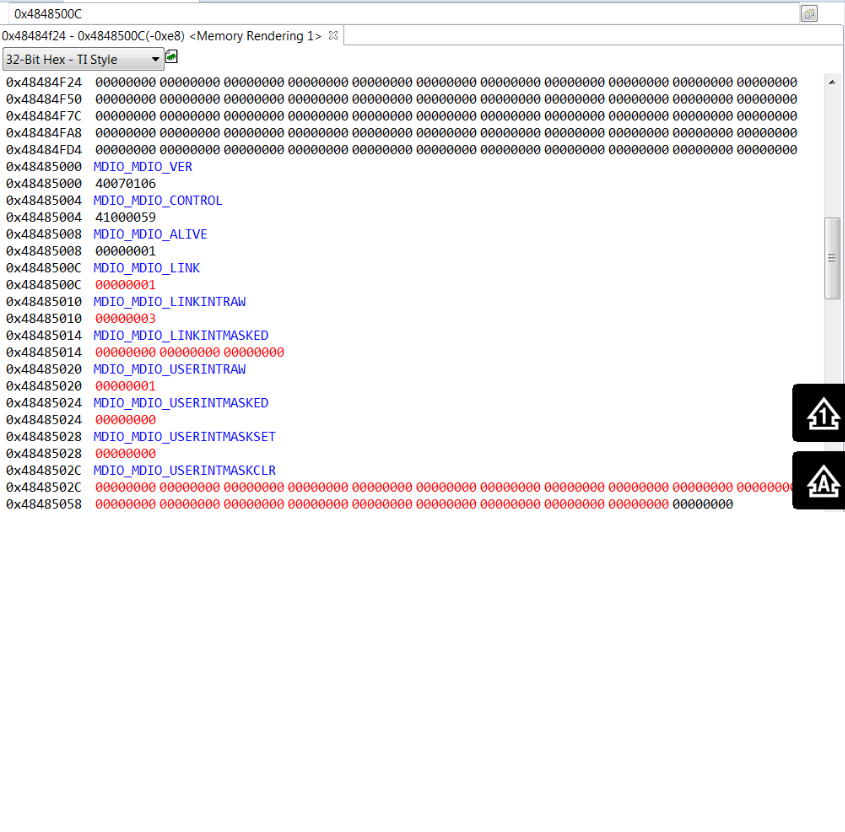The height and width of the screenshot is (832, 845).
Task: Select value 41000059
Action: coord(126,217)
